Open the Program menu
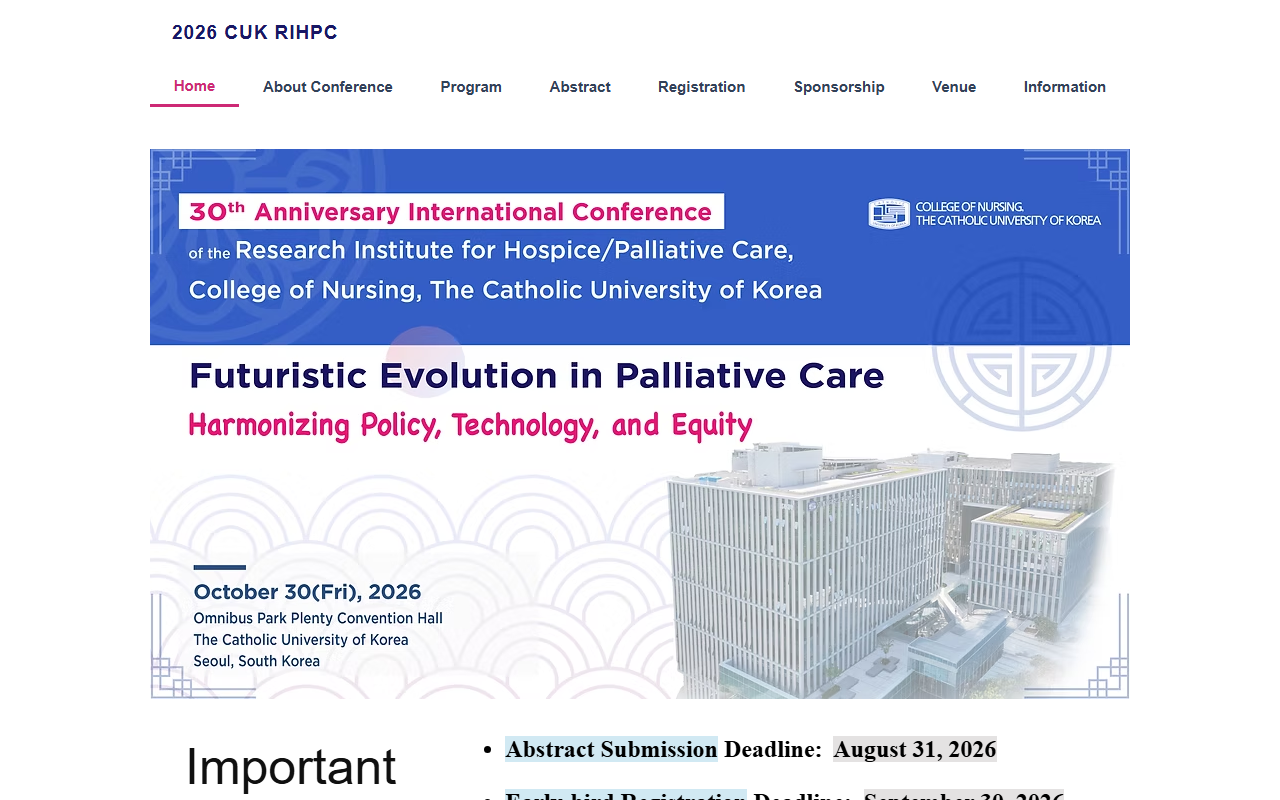 pos(471,87)
